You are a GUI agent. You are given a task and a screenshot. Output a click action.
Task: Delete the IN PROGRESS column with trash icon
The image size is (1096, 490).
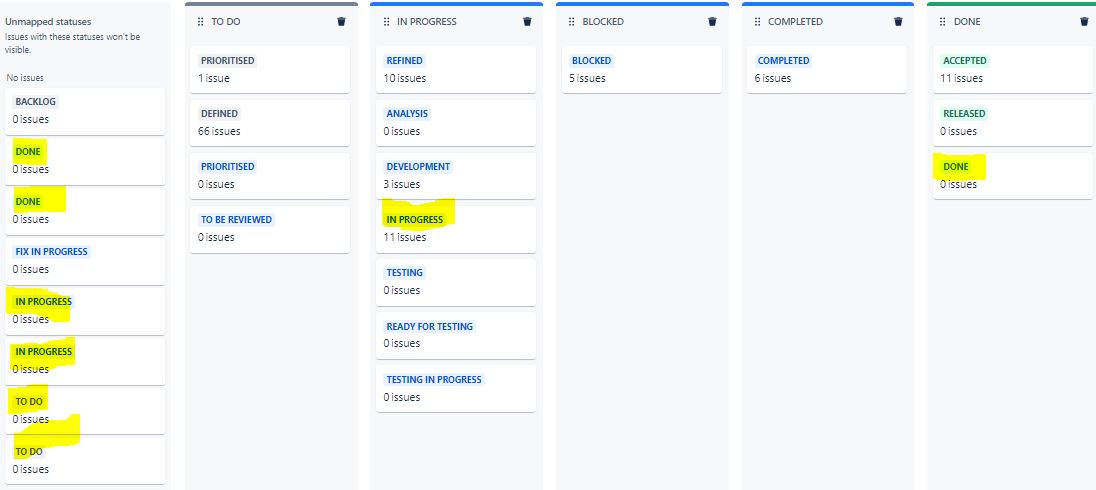click(527, 22)
